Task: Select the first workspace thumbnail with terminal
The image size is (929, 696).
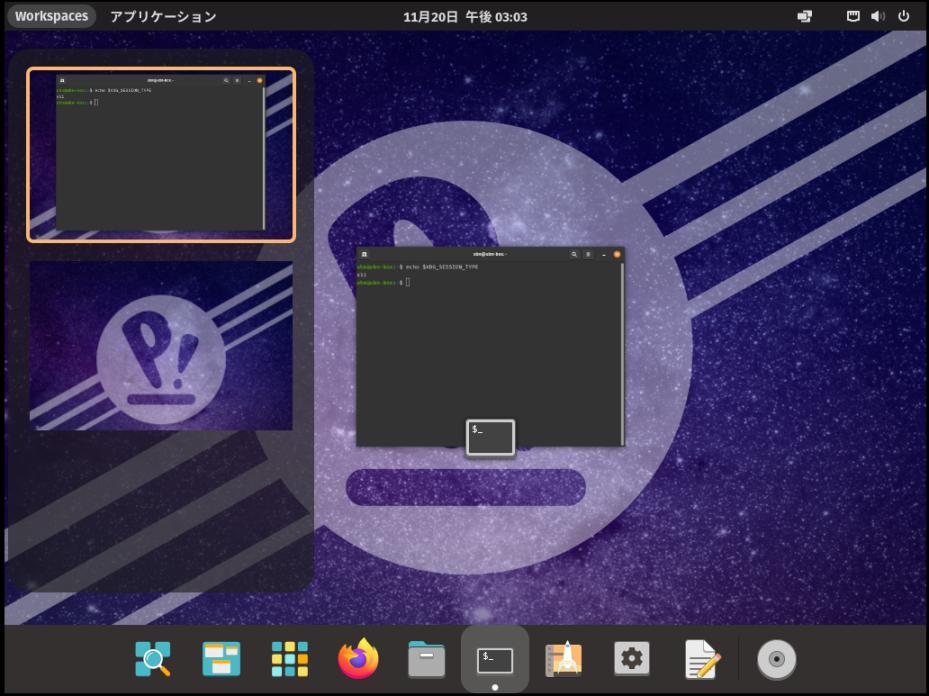Action: click(x=161, y=155)
